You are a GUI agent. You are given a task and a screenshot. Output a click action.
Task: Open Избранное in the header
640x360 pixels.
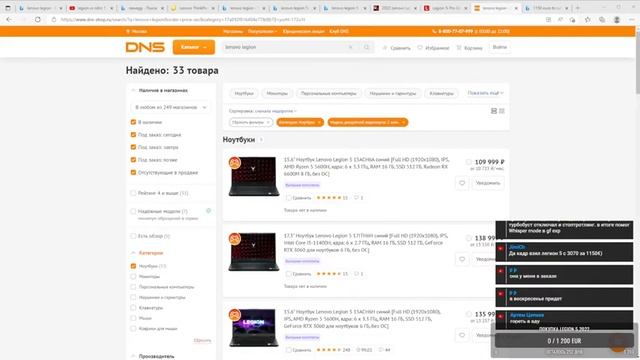click(433, 48)
